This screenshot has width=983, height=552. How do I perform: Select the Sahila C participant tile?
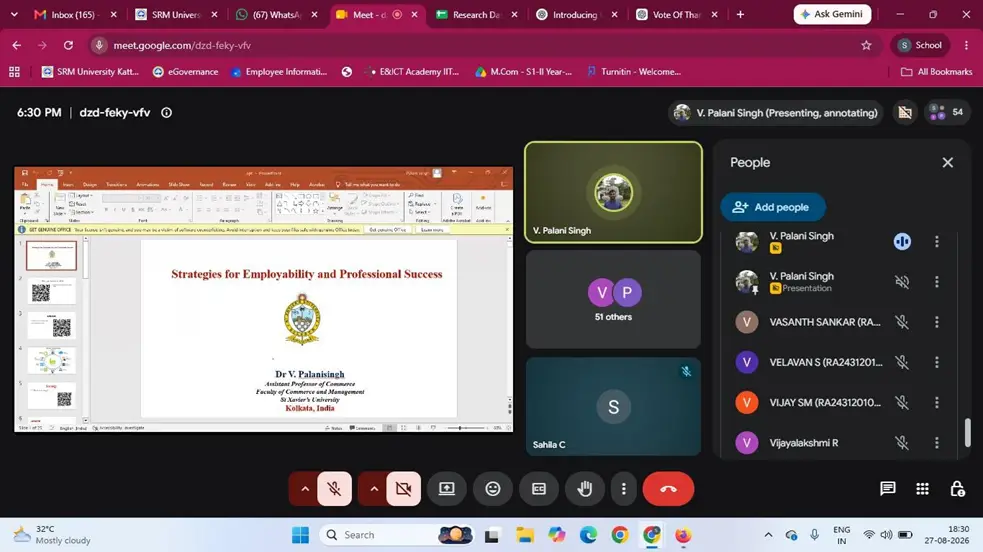click(x=613, y=406)
